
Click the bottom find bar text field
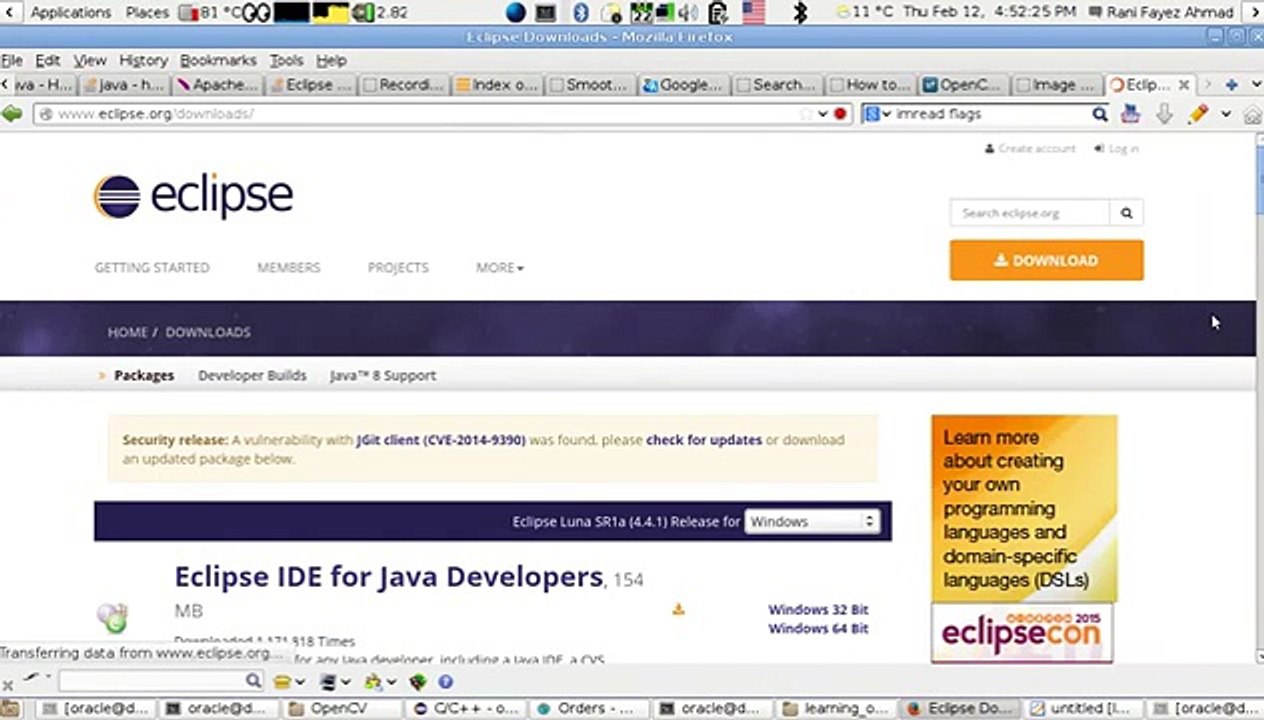click(x=152, y=682)
